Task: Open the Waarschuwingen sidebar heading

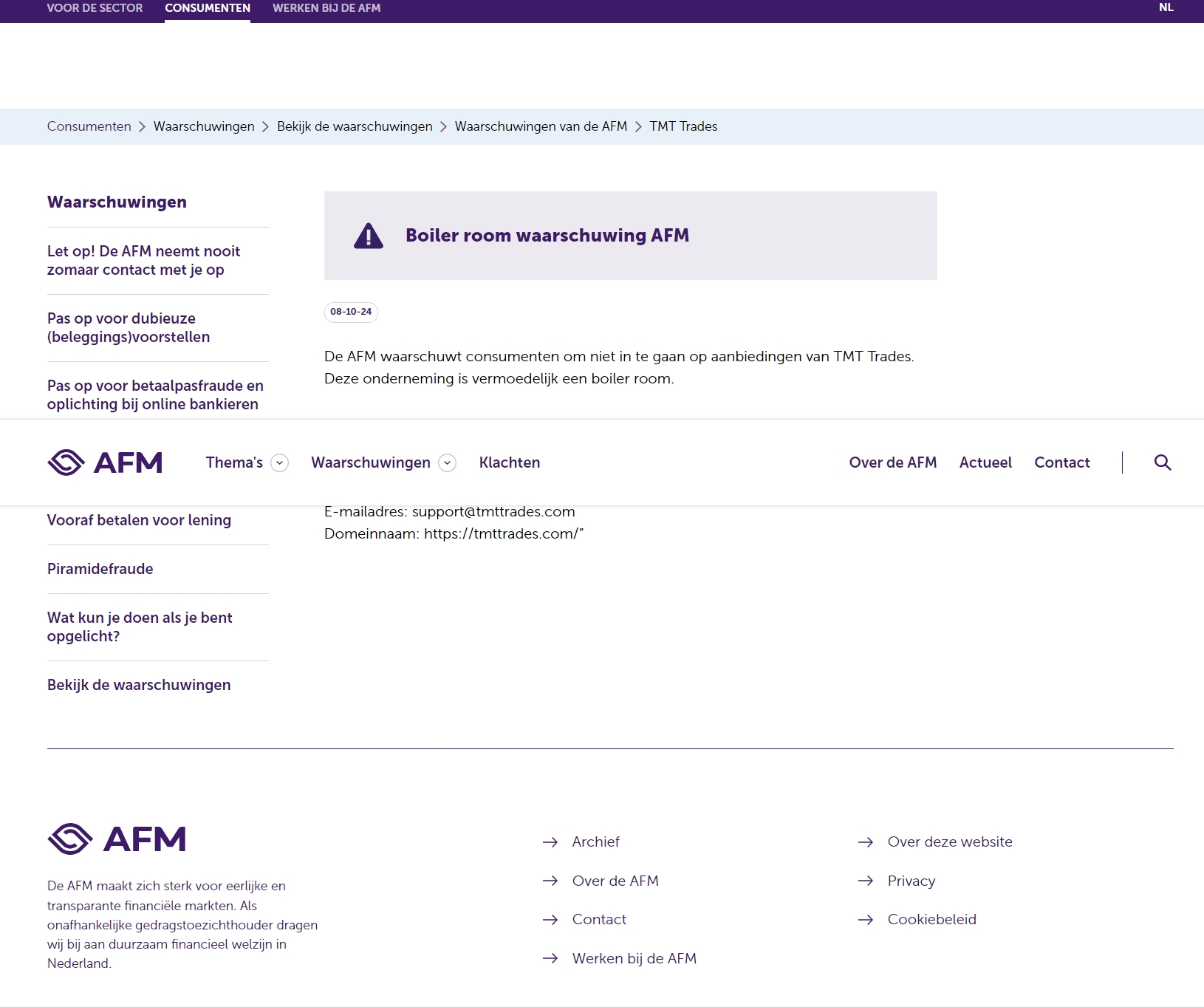Action: pos(117,202)
